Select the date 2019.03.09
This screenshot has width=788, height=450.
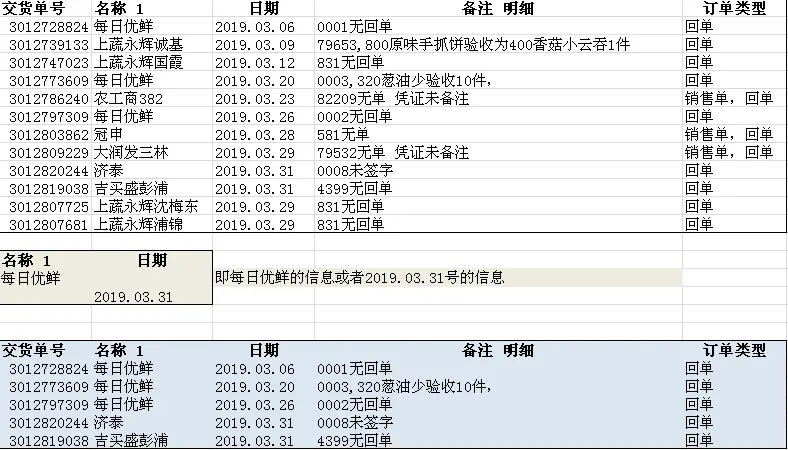(x=255, y=45)
